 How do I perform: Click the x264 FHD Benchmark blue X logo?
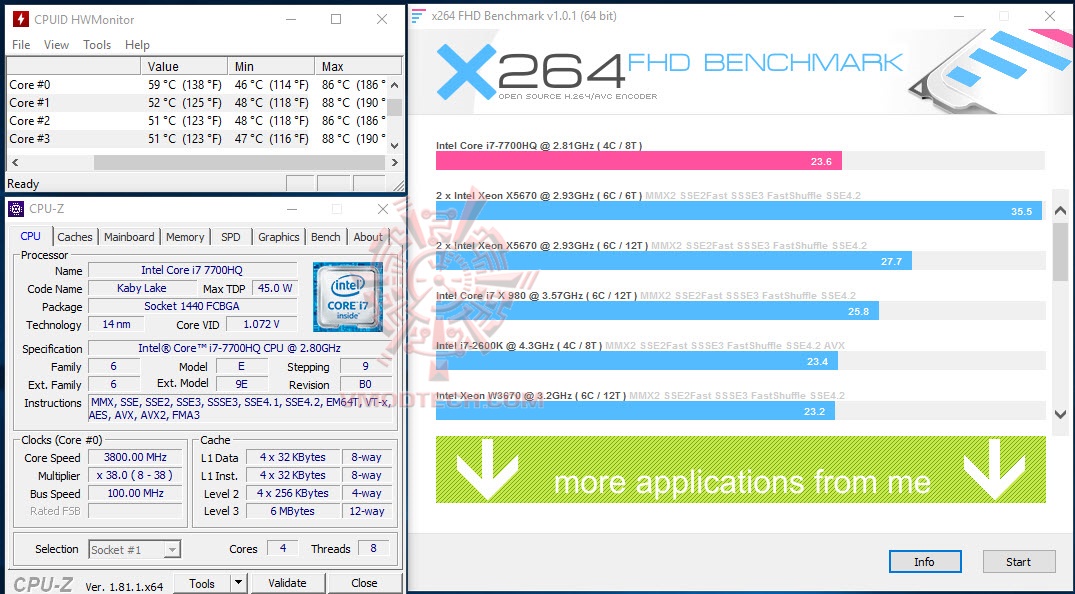(x=466, y=71)
